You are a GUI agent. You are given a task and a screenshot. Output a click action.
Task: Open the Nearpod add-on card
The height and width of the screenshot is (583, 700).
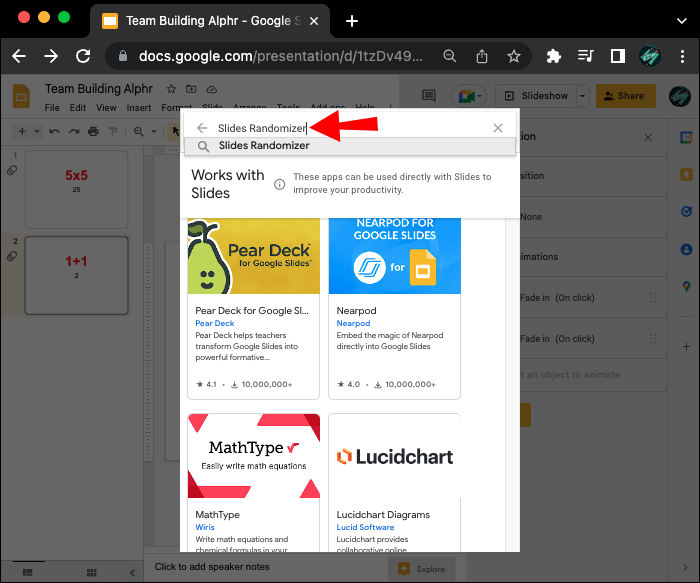pos(395,308)
